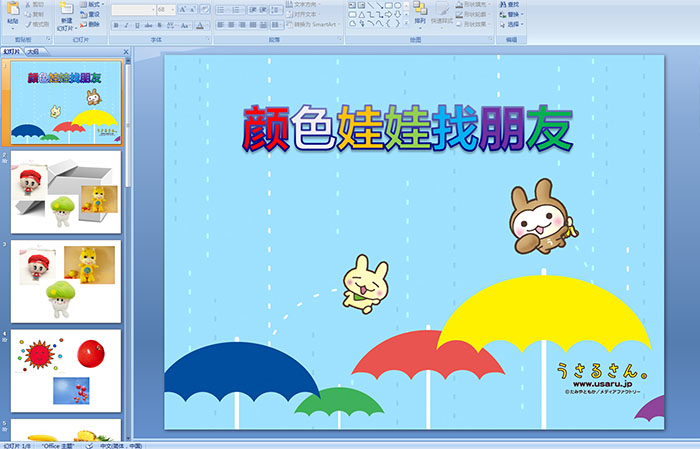The width and height of the screenshot is (700, 449).
Task: Toggle Center text alignment
Action: click(231, 25)
